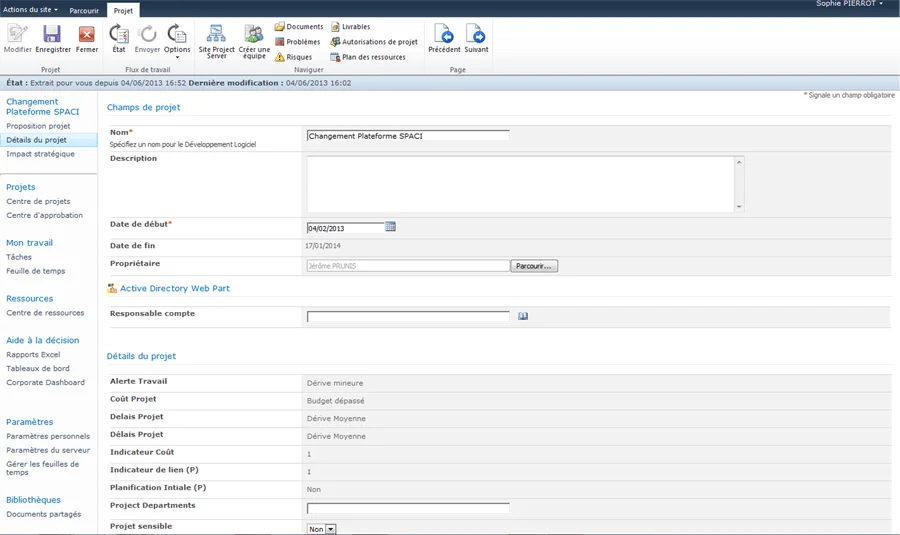Open Centre de projets link

point(38,202)
